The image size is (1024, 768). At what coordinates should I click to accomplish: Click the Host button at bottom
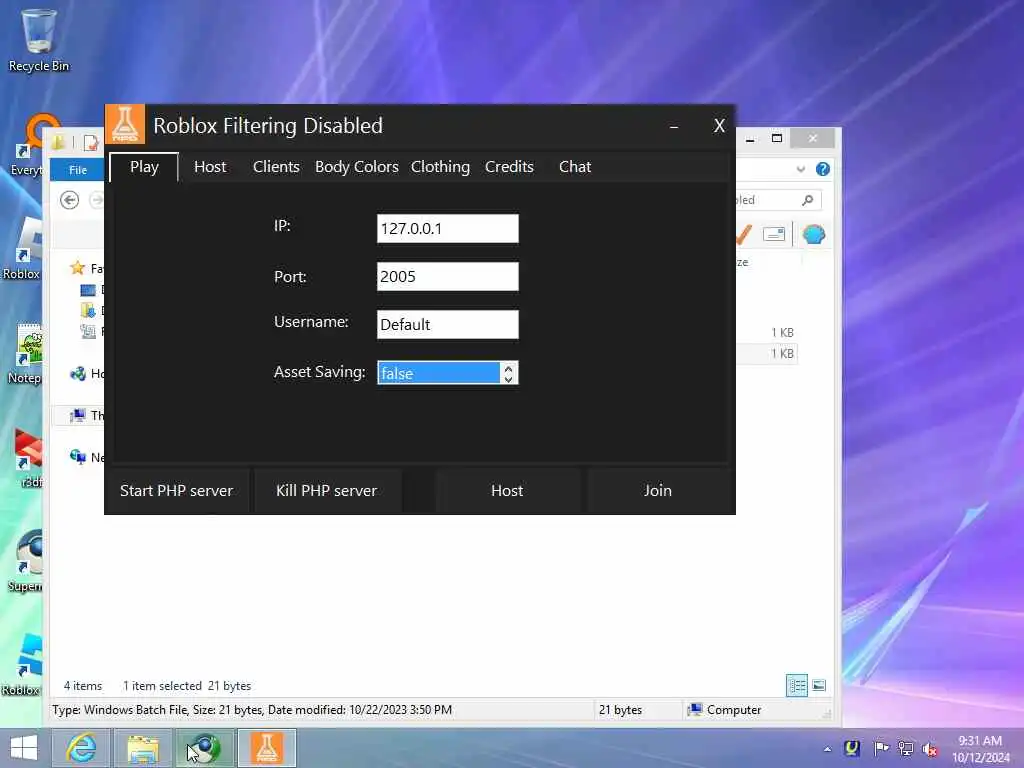click(507, 490)
